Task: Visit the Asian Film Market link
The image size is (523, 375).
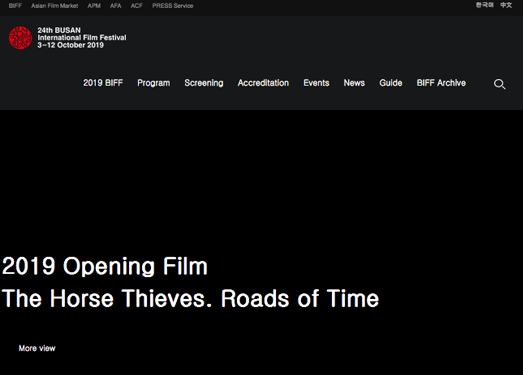Action: pos(55,6)
